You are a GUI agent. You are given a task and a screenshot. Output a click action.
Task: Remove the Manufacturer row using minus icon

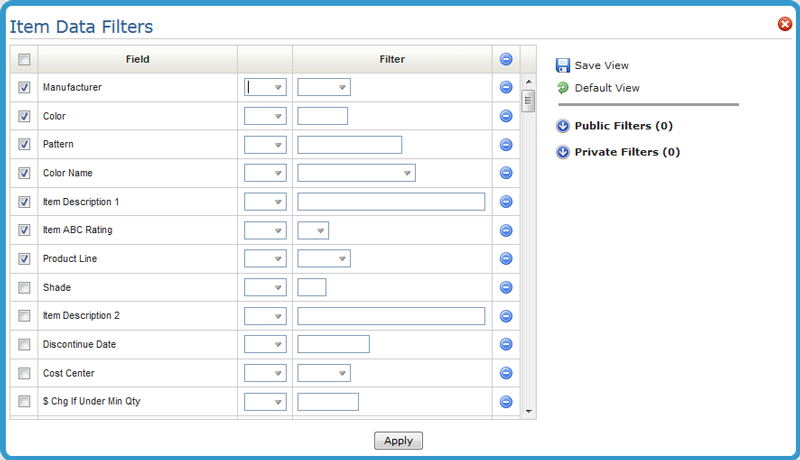[x=506, y=88]
